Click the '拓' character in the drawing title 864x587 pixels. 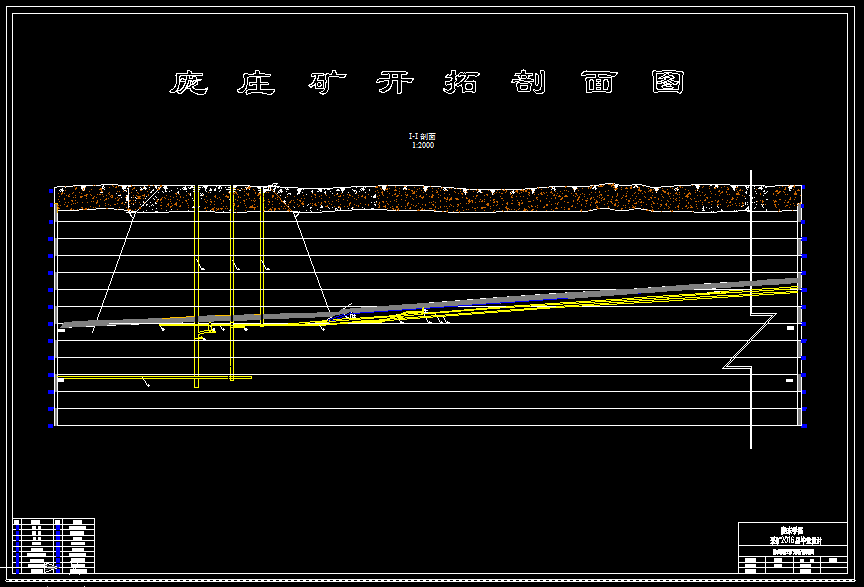[462, 83]
